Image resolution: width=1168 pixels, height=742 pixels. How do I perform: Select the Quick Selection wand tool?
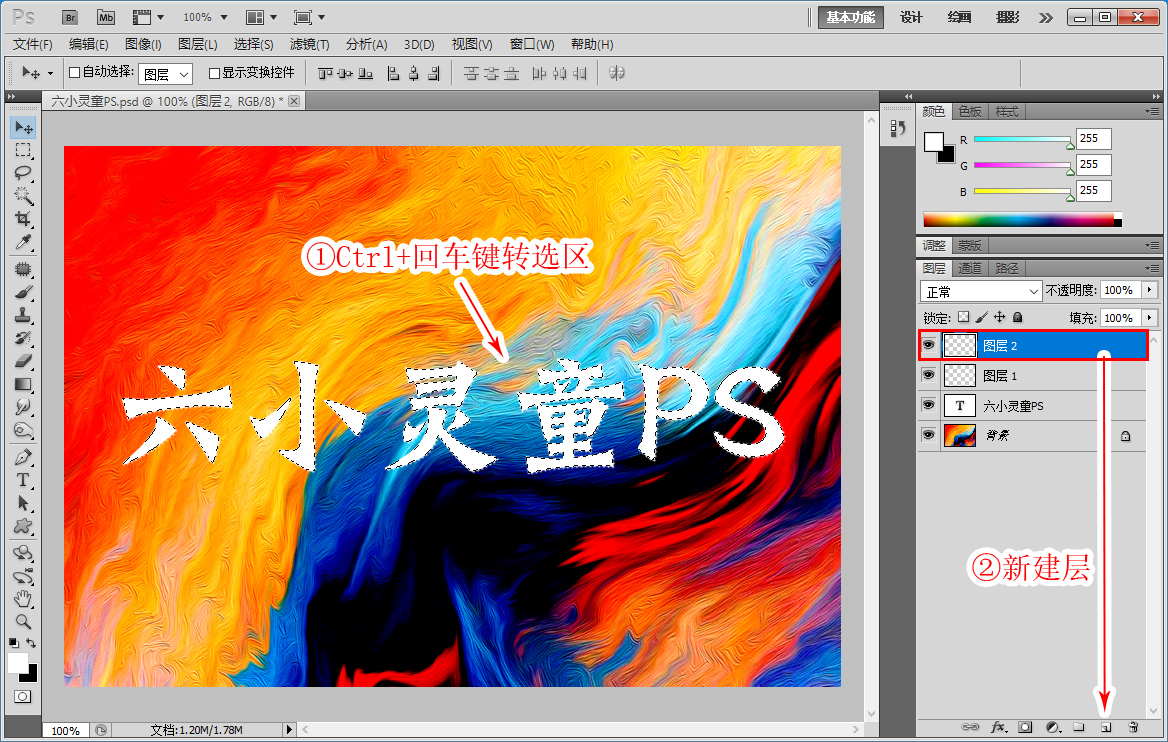(x=23, y=197)
